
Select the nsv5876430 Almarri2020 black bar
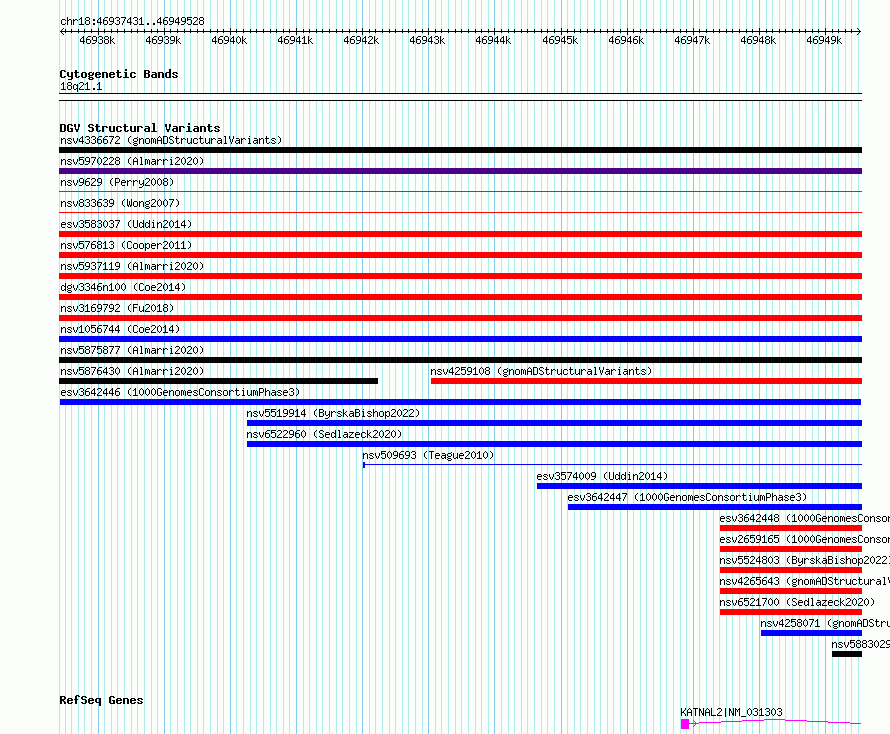(x=219, y=381)
